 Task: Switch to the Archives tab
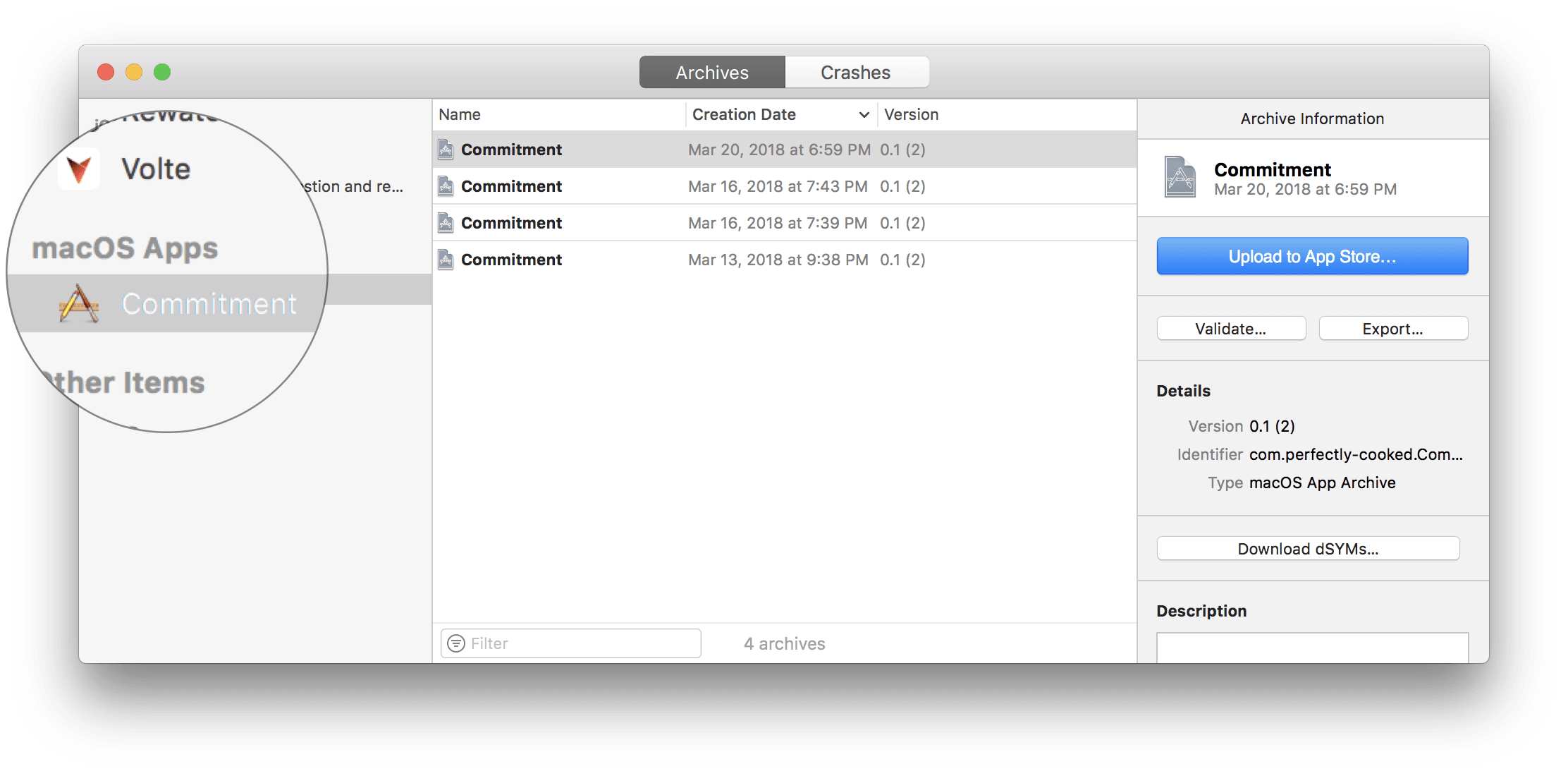712,73
